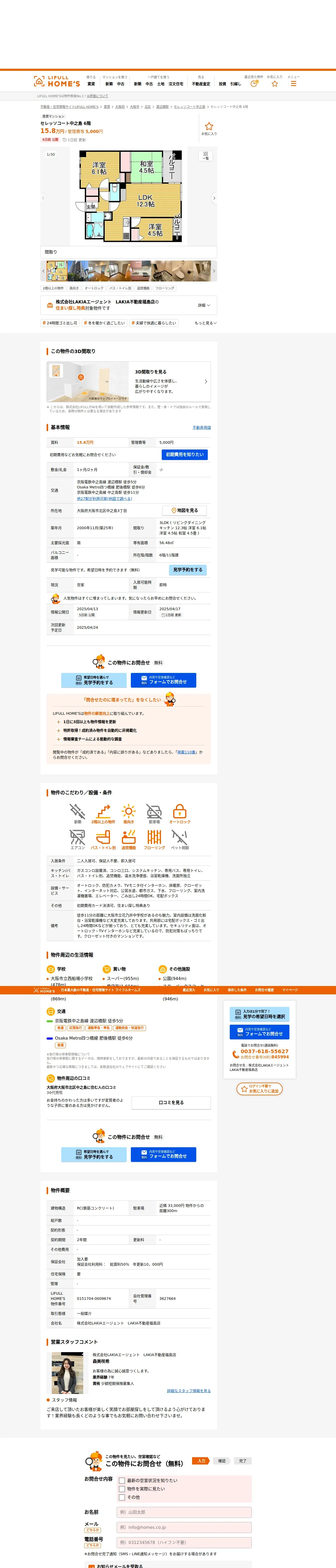The image size is (336, 1568).
Task: Open the 評価について link
Action: pyautogui.click(x=98, y=96)
